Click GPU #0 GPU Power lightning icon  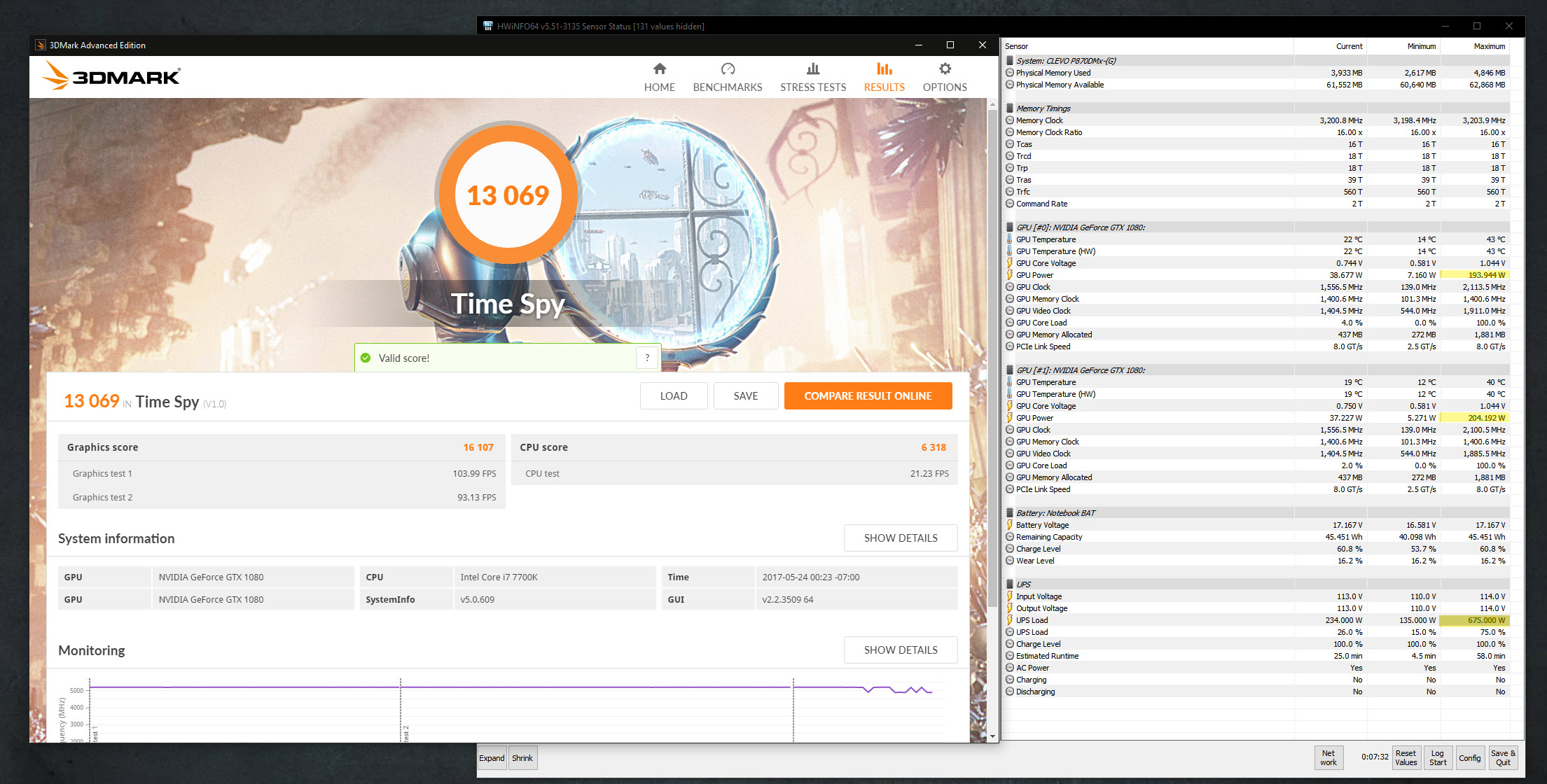click(x=1009, y=275)
